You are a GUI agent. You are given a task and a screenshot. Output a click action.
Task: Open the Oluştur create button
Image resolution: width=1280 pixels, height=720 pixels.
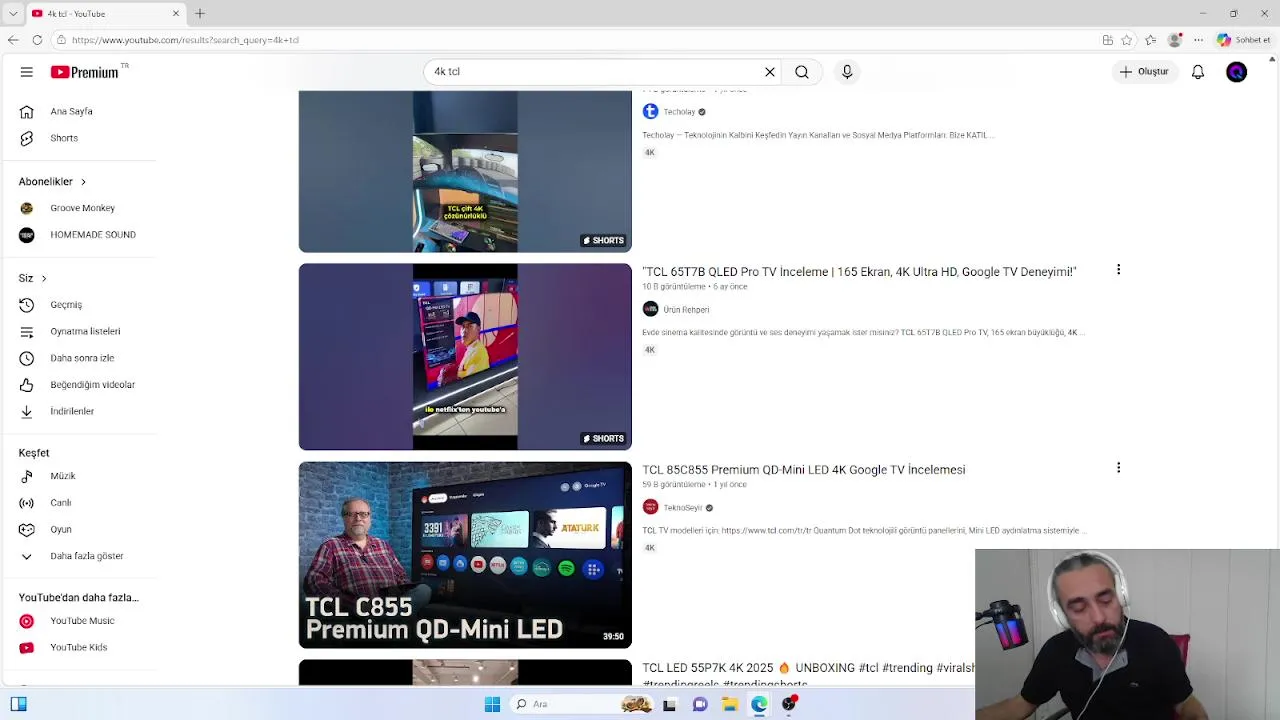pos(1144,72)
